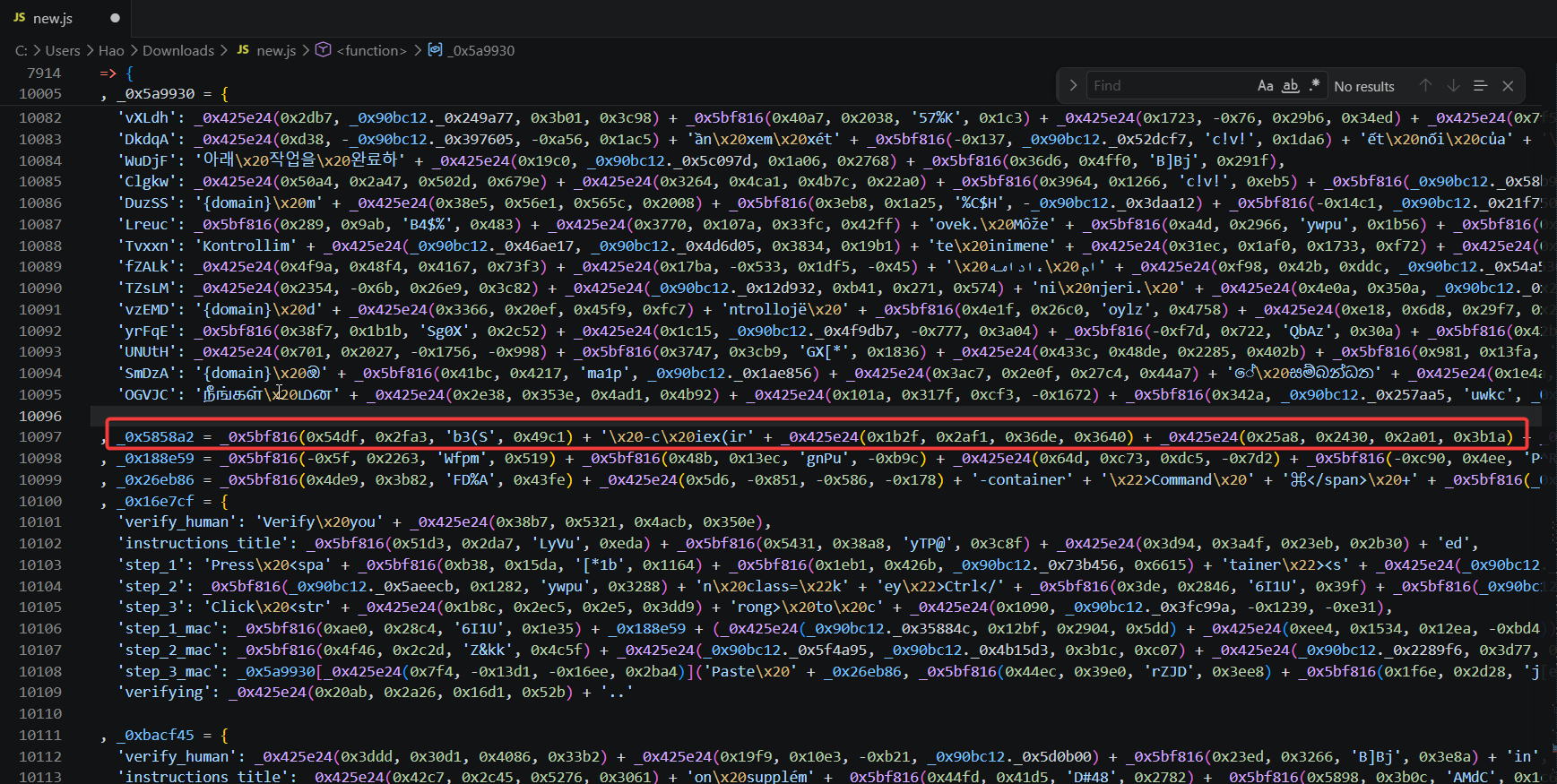Close the Find widget

[x=1508, y=86]
